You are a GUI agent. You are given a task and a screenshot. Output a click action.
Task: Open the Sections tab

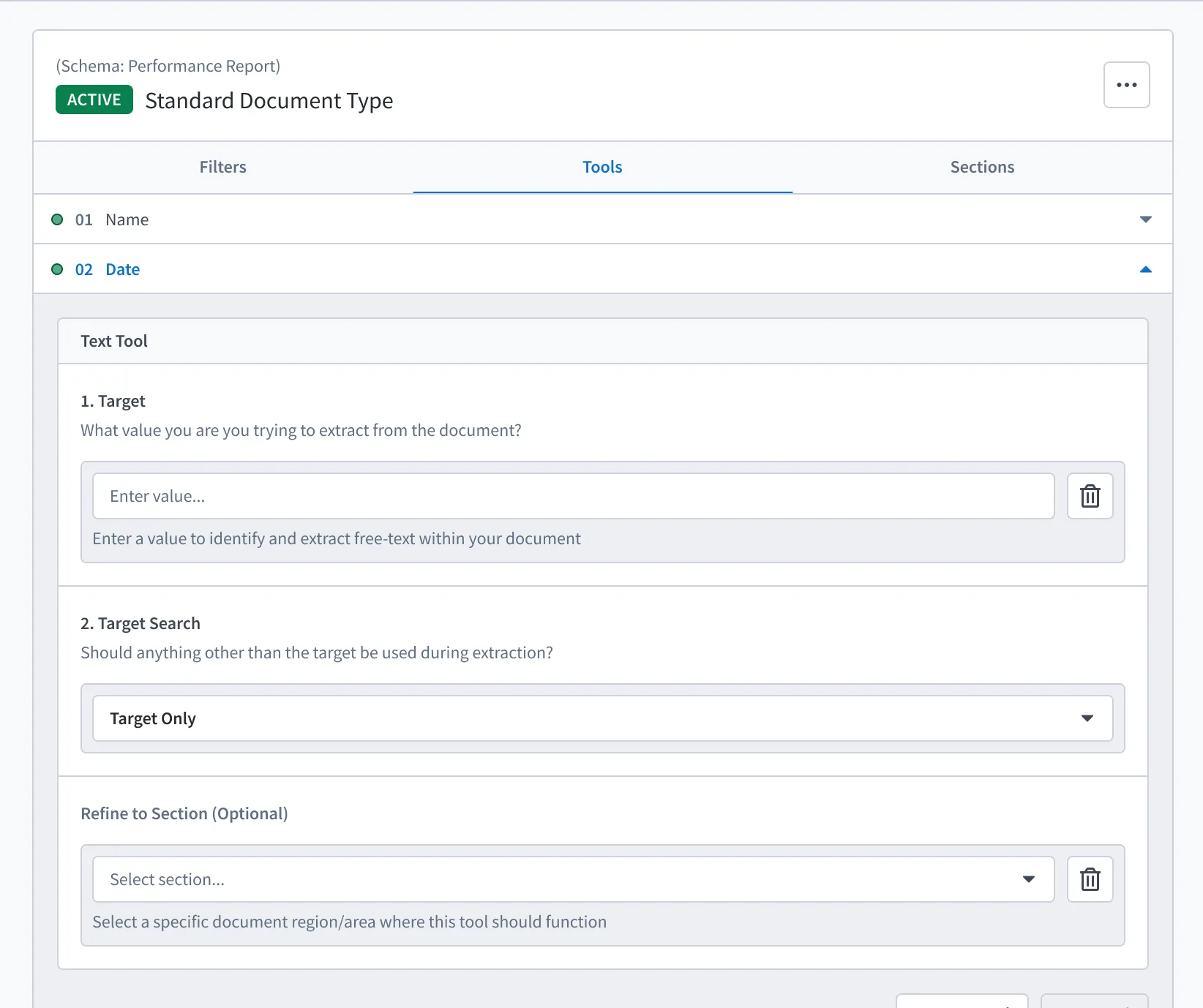[x=982, y=167]
